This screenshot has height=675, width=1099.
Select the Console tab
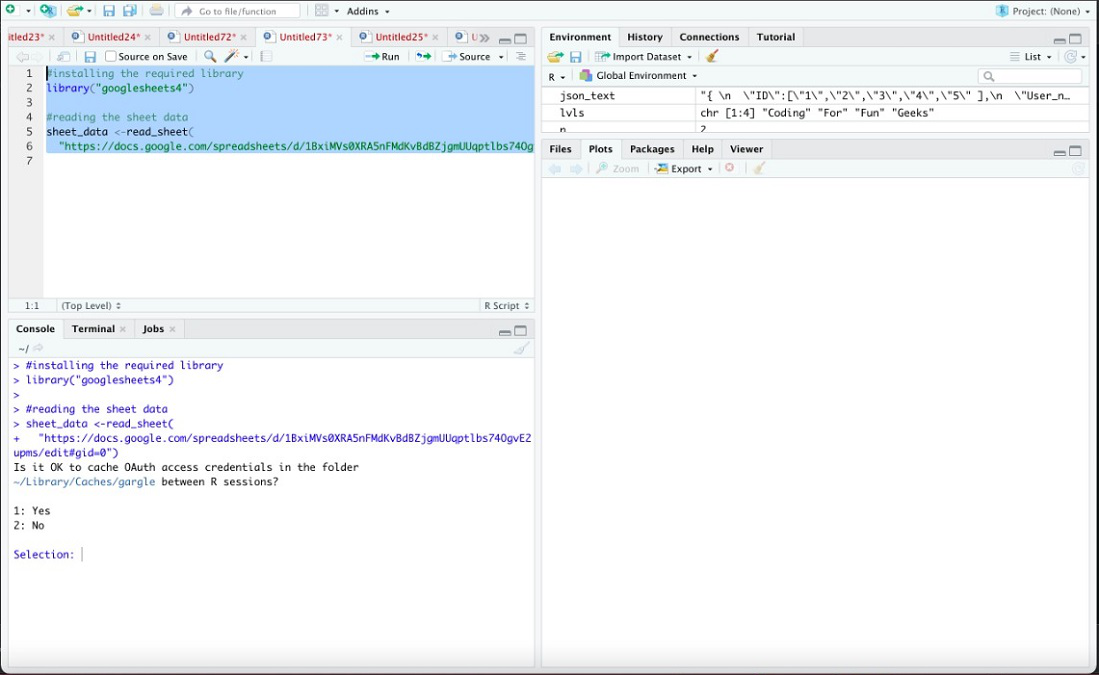tap(35, 329)
